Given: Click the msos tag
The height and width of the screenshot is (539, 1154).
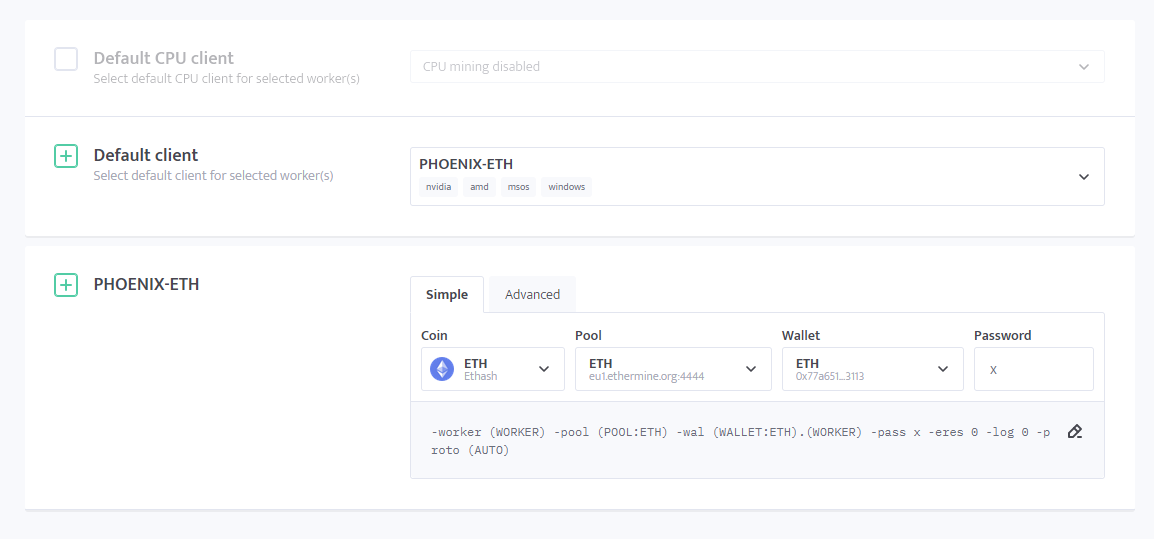Looking at the screenshot, I should click(518, 187).
